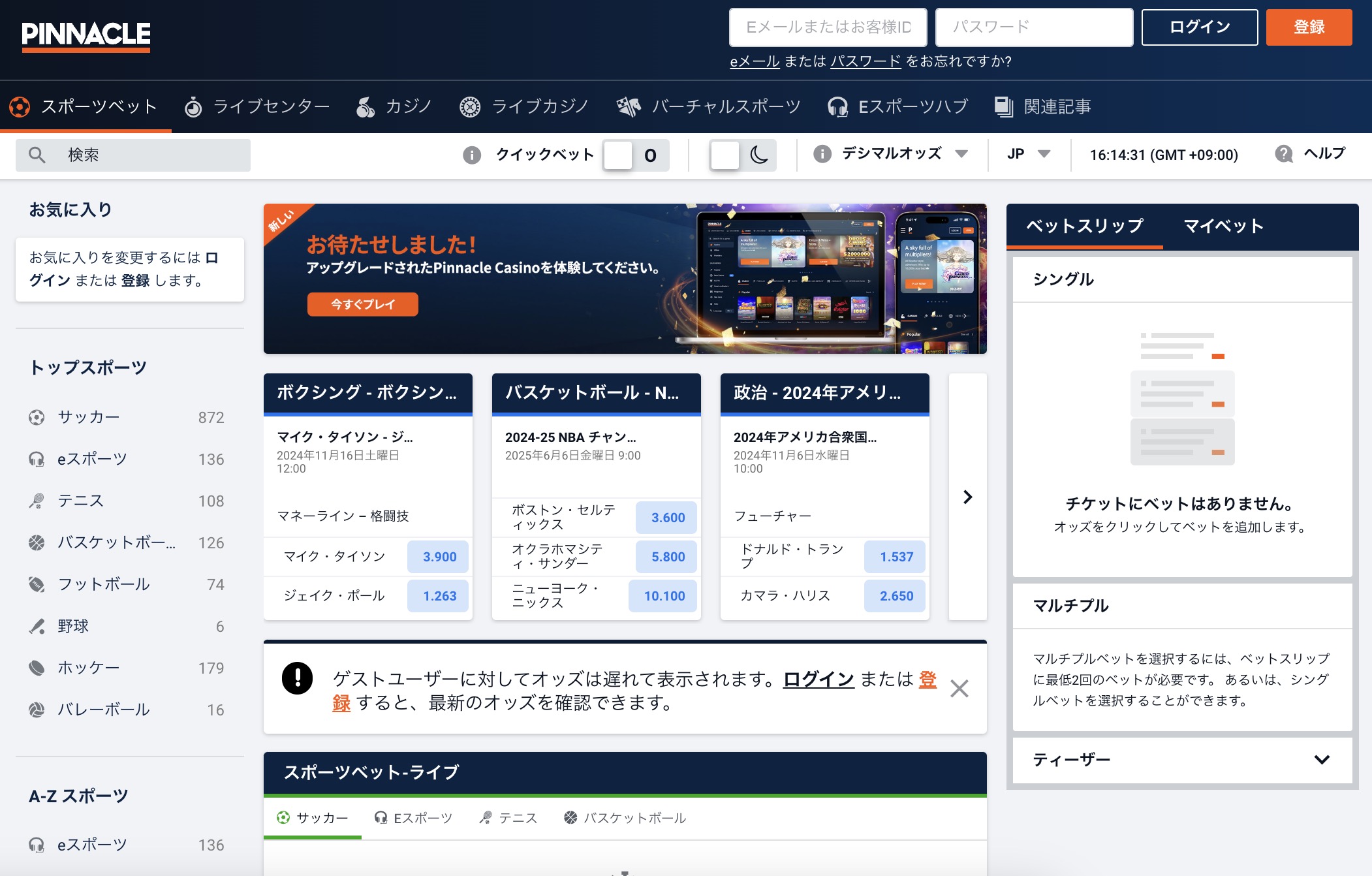
Task: Select the バスケットボール live tab
Action: [625, 818]
